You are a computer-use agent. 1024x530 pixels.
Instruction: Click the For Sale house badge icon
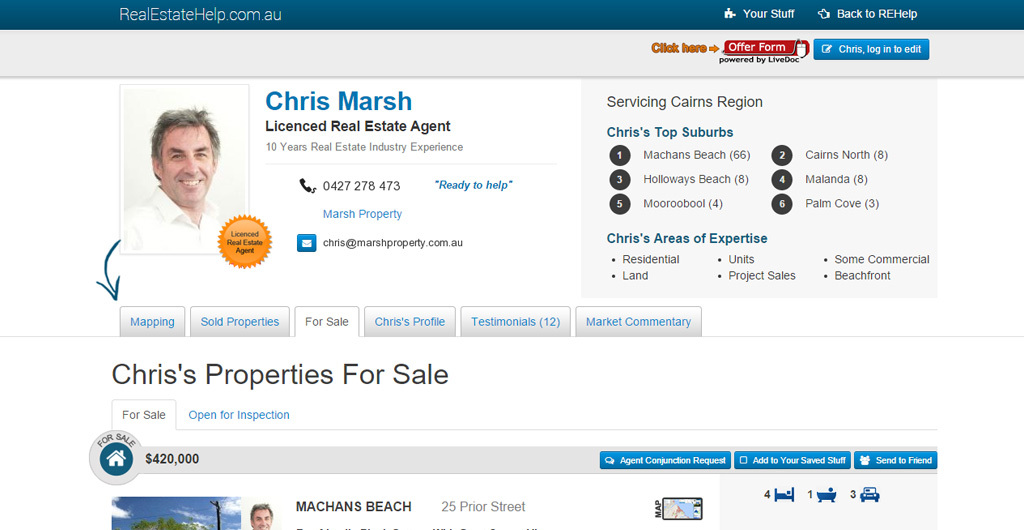pyautogui.click(x=116, y=459)
